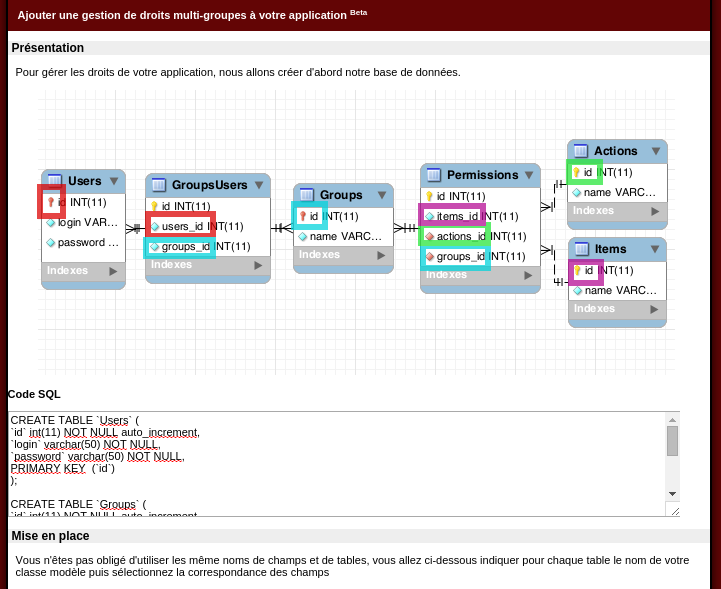
Task: Click inside the Code SQL text area
Action: coord(337,464)
